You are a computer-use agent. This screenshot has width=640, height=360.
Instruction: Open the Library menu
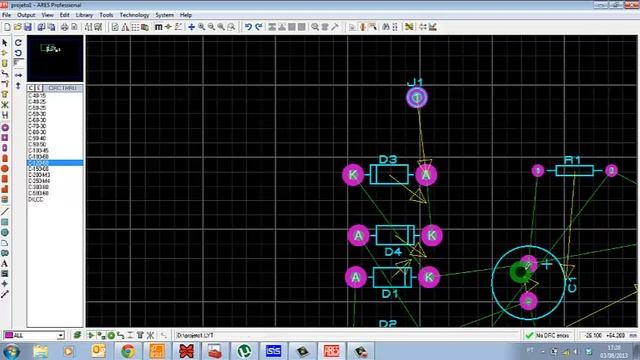click(x=84, y=15)
